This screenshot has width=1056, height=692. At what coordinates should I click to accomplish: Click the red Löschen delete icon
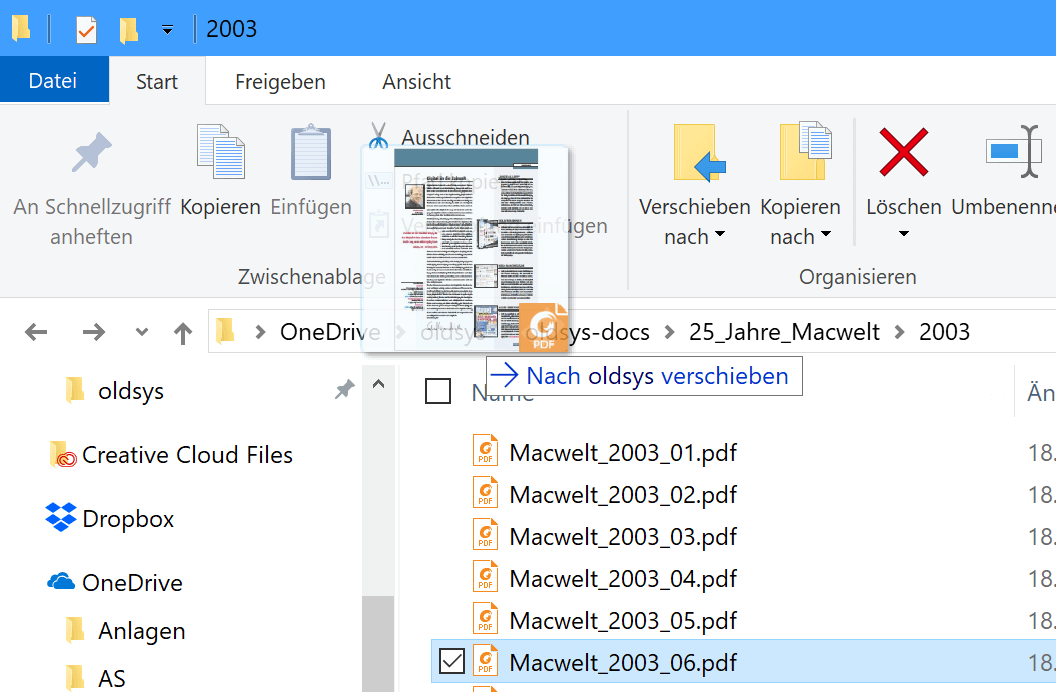point(903,152)
